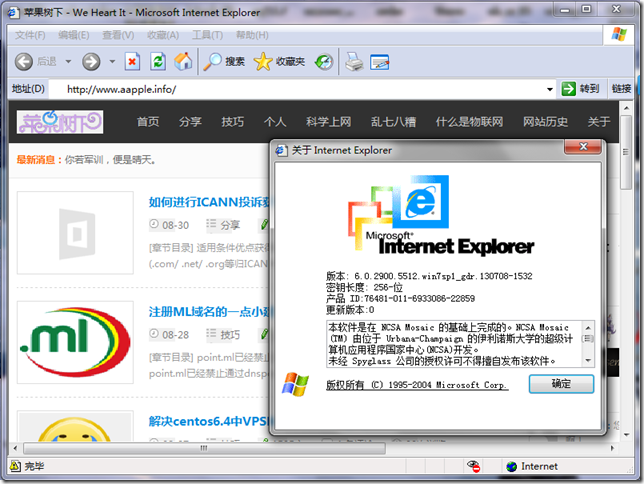Click the 确定 button in About dialog
The height and width of the screenshot is (484, 644).
point(561,384)
